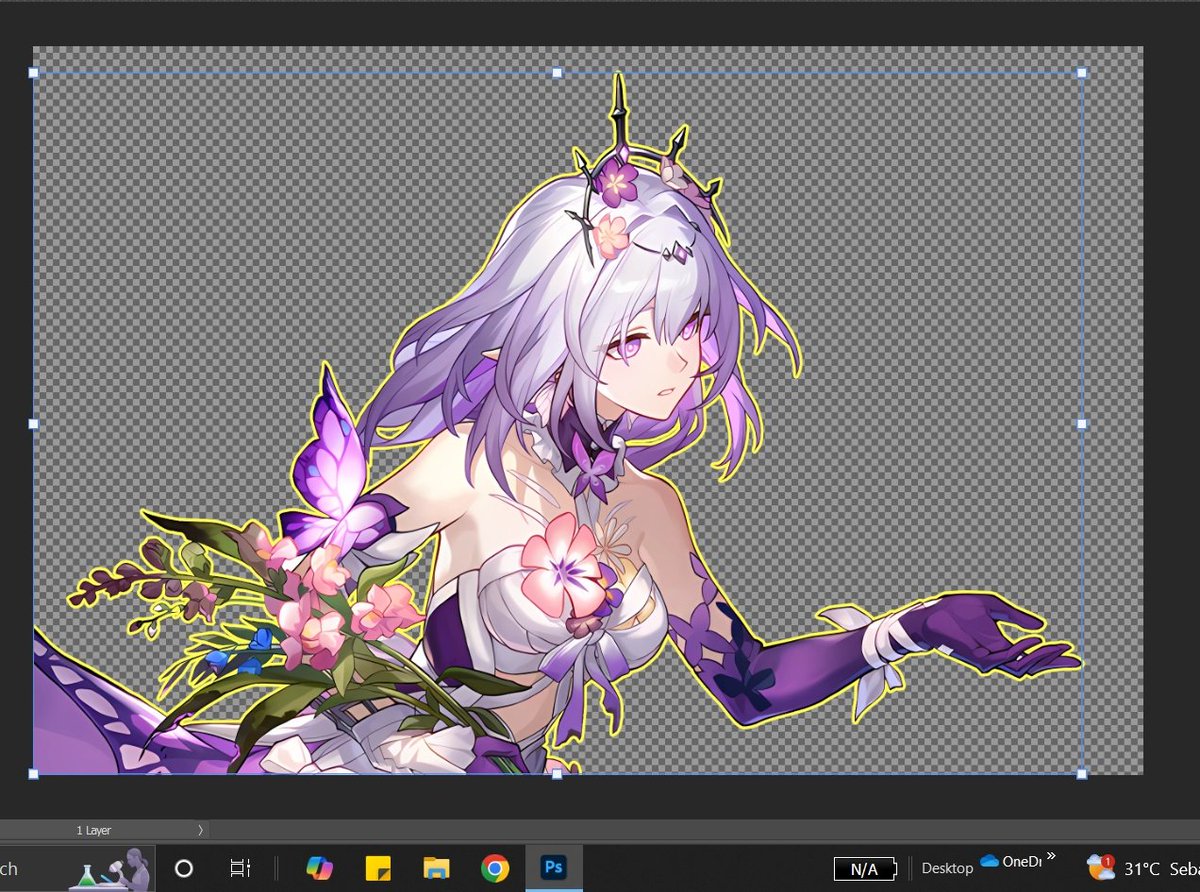Expand the taskbar toolbar overflow chevron
The image size is (1200, 892).
click(1051, 856)
